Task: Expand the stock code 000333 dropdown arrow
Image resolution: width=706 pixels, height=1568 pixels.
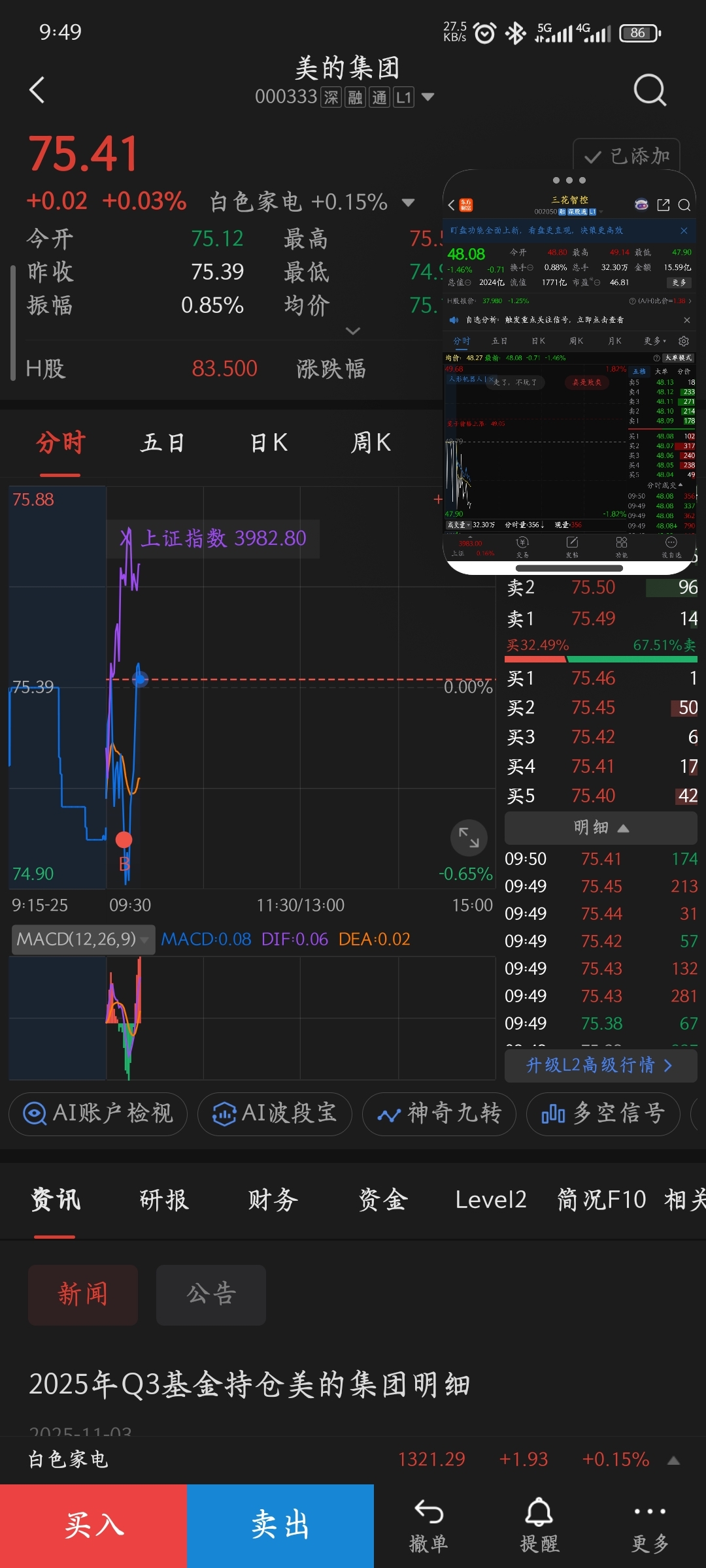Action: [428, 97]
